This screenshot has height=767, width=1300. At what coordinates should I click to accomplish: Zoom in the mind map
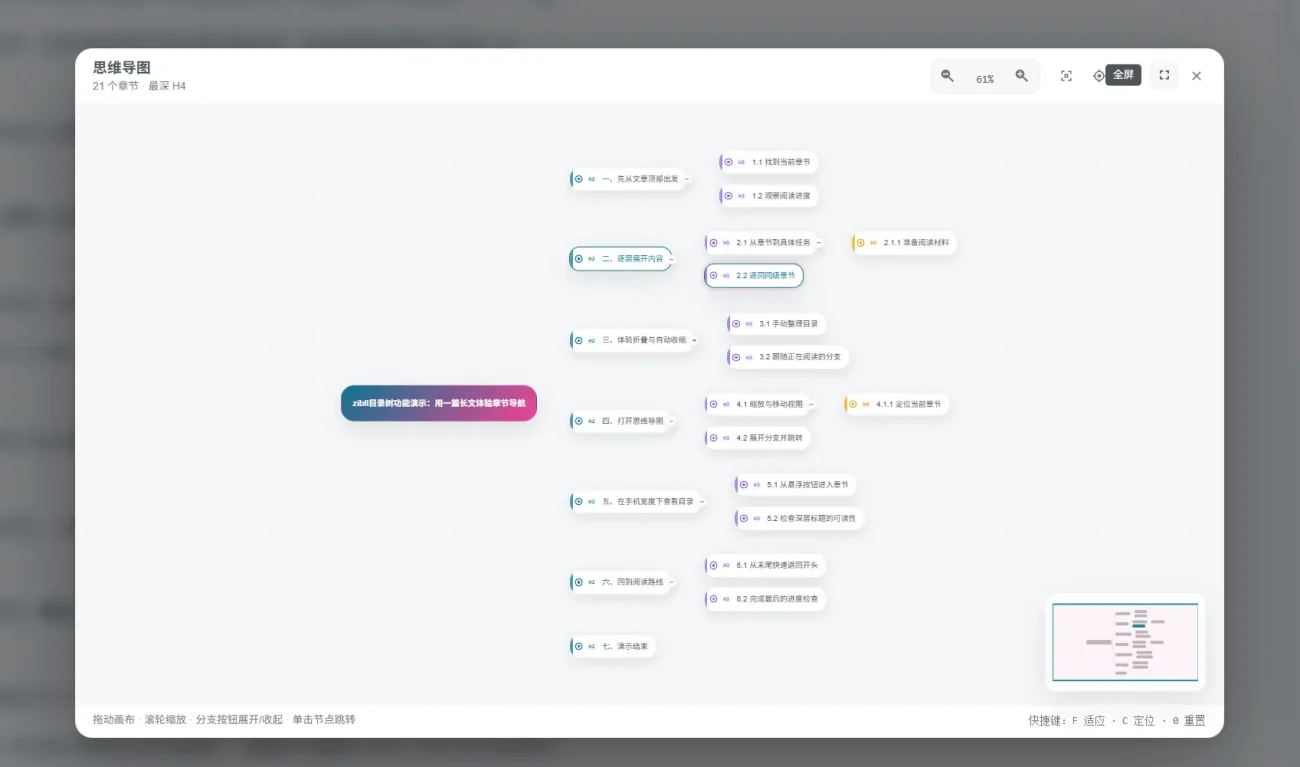coord(1021,76)
